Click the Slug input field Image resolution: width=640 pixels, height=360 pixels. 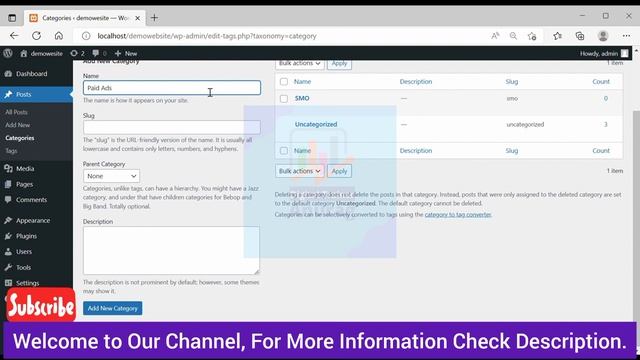point(172,127)
